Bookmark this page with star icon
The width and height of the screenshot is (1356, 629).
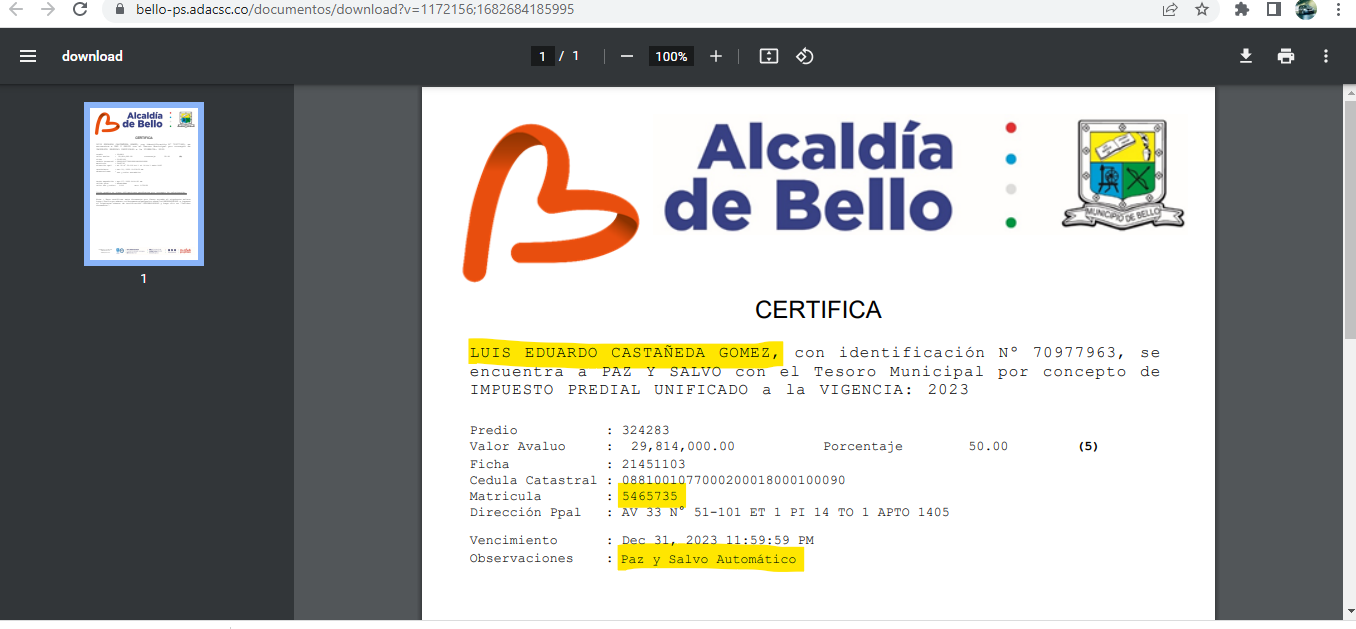click(x=1202, y=9)
